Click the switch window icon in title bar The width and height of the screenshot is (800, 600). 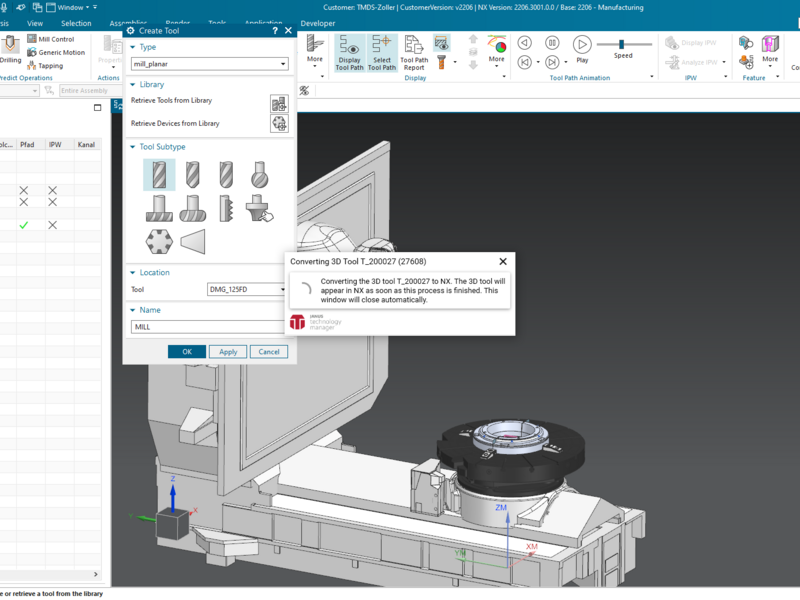tap(37, 7)
